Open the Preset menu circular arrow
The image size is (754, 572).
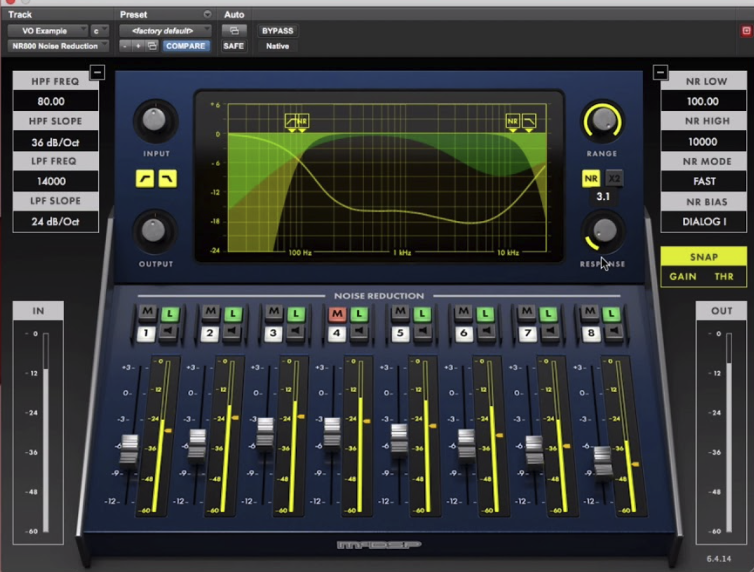(207, 14)
